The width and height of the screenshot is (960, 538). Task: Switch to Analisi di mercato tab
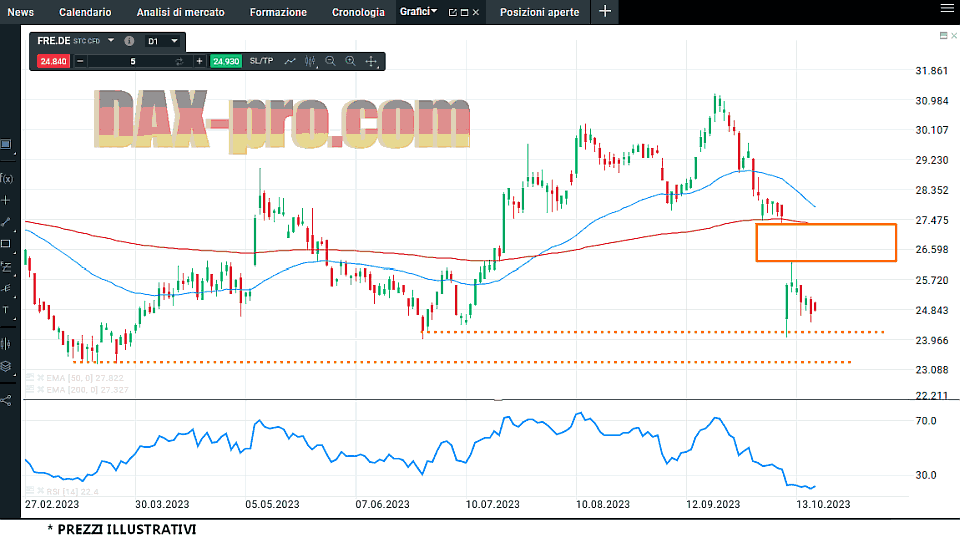(x=181, y=12)
